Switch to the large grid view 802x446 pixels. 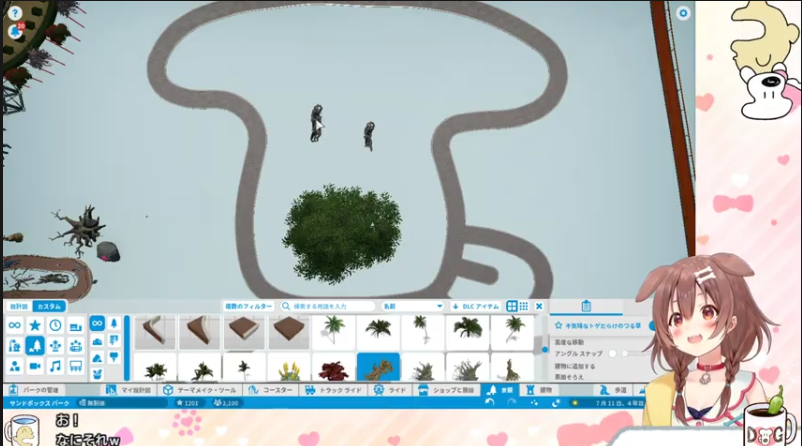(511, 306)
